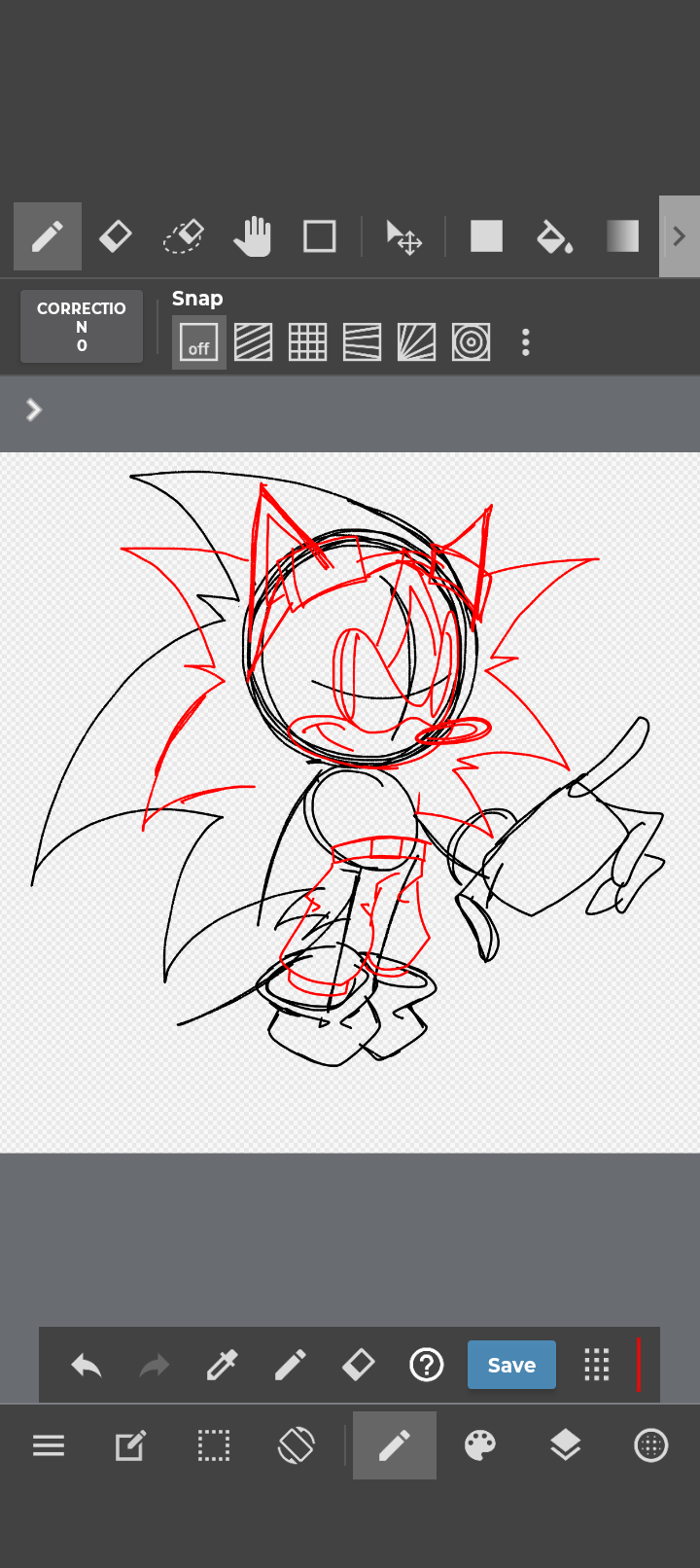Screen dimensions: 700x1568
Task: Enable radial lines snap guide
Action: tap(417, 342)
